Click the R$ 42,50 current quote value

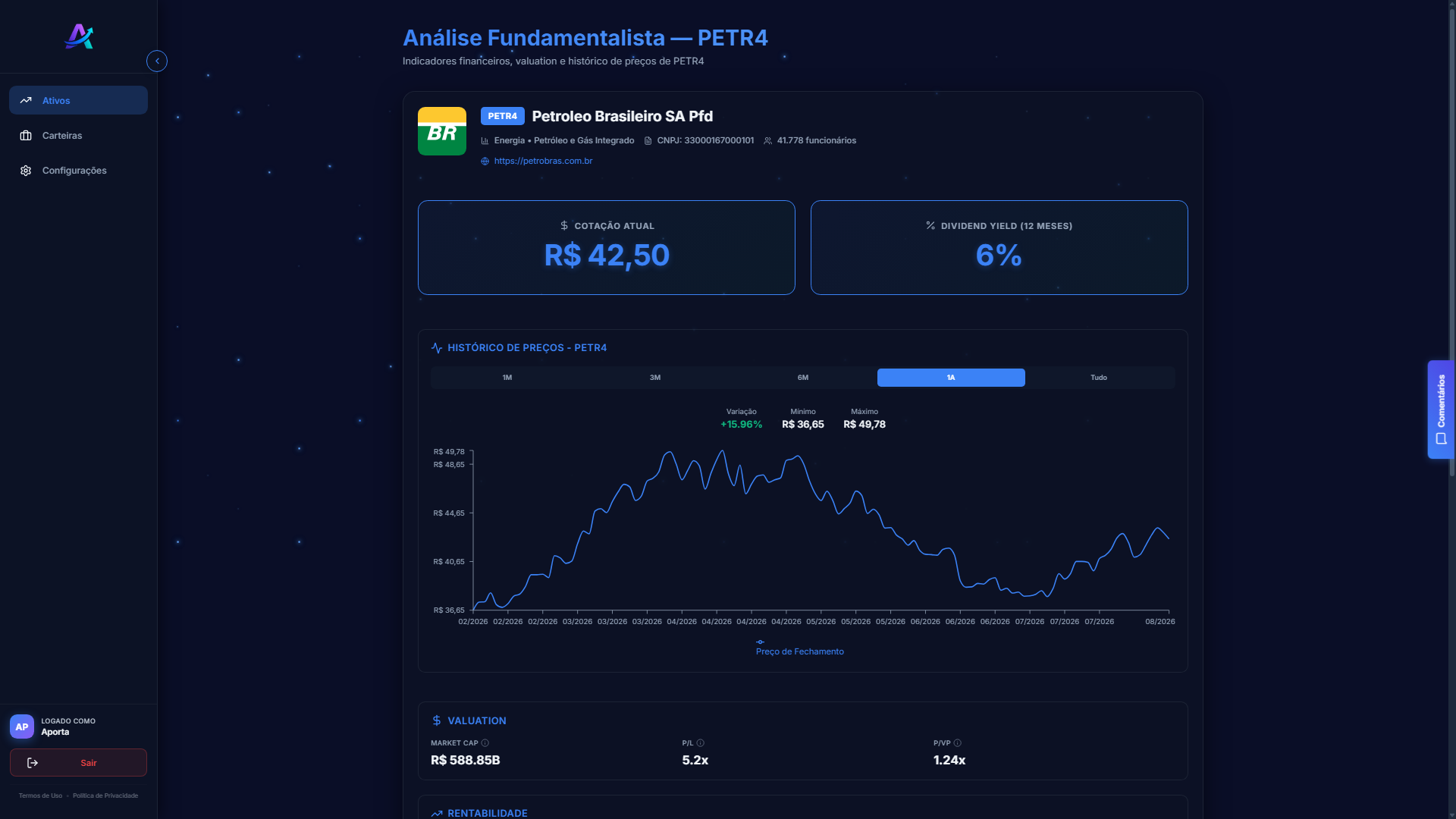pos(607,256)
